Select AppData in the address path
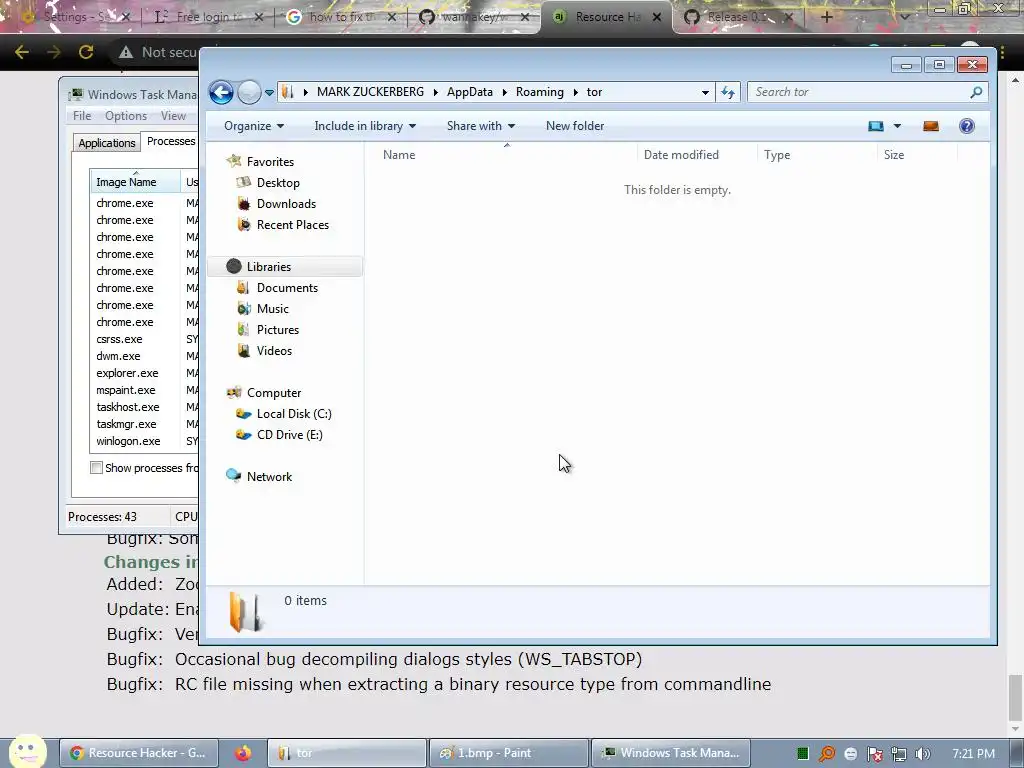The height and width of the screenshot is (768, 1024). coord(470,92)
